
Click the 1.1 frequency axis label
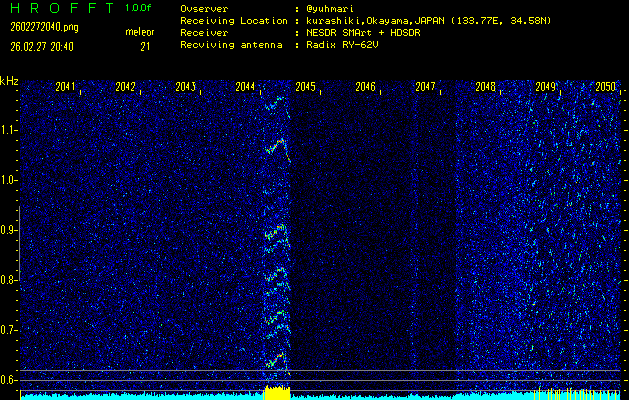(10, 130)
